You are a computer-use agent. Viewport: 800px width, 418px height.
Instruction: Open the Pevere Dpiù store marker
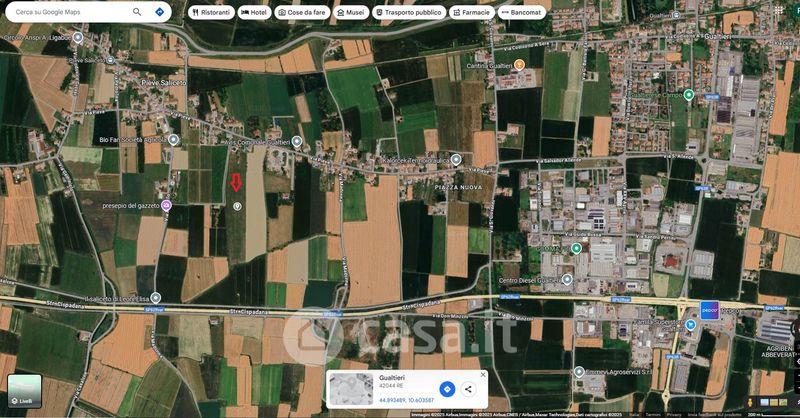708,310
